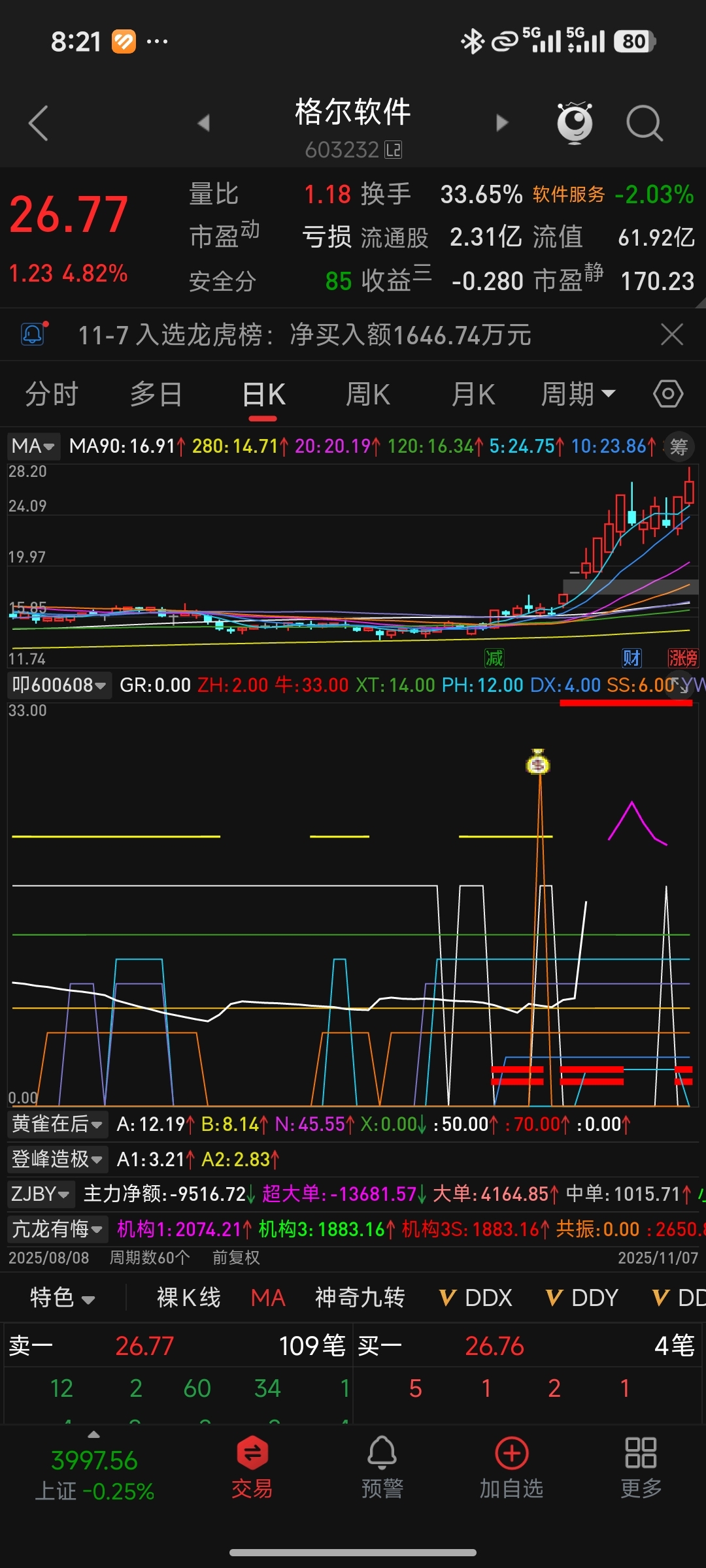Tap the 财 marker on chart
Screen dimensions: 706x1568
[631, 658]
